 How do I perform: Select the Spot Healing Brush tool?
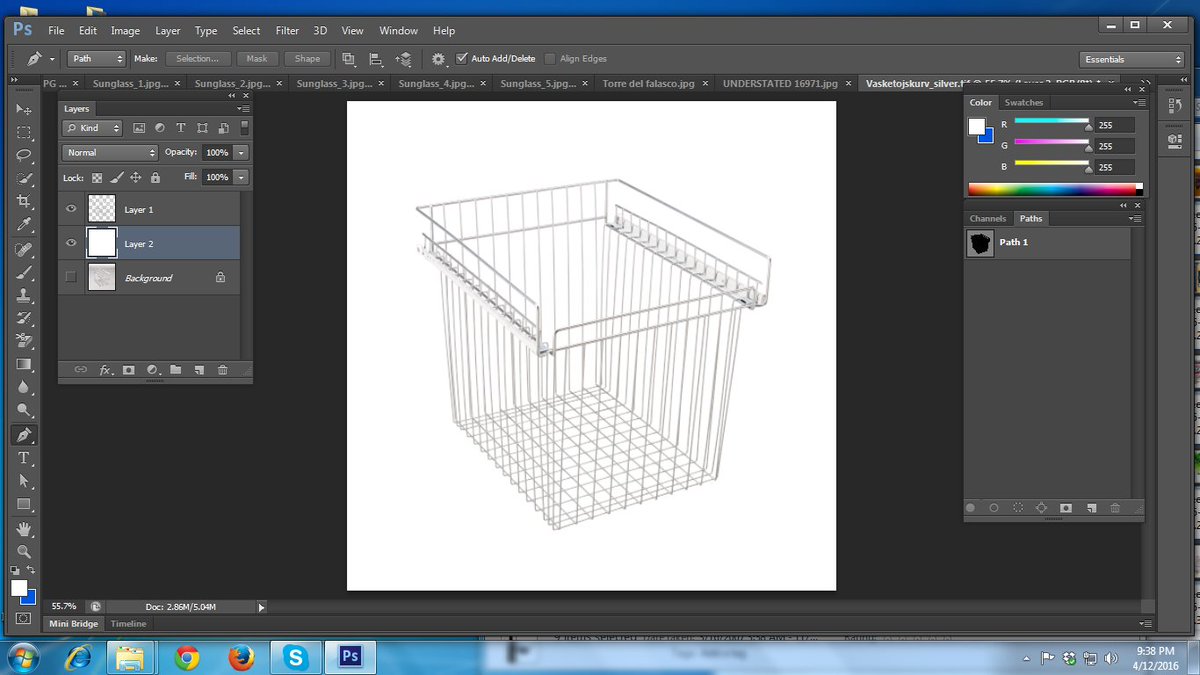pyautogui.click(x=24, y=249)
